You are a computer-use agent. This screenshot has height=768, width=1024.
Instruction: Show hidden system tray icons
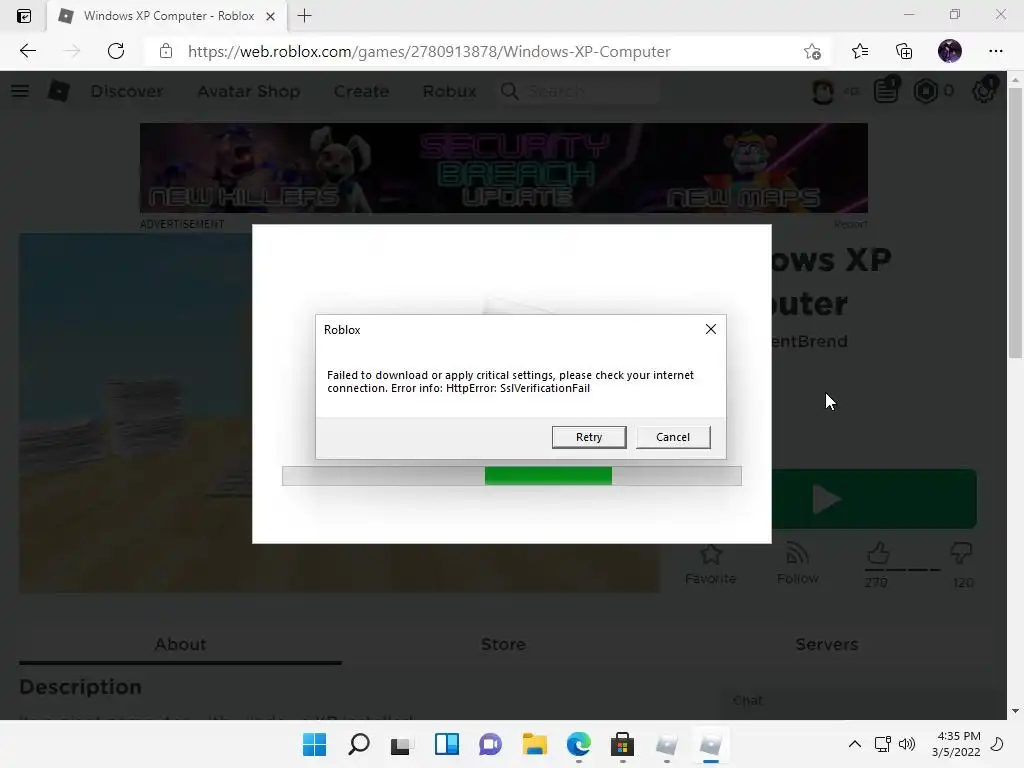854,744
